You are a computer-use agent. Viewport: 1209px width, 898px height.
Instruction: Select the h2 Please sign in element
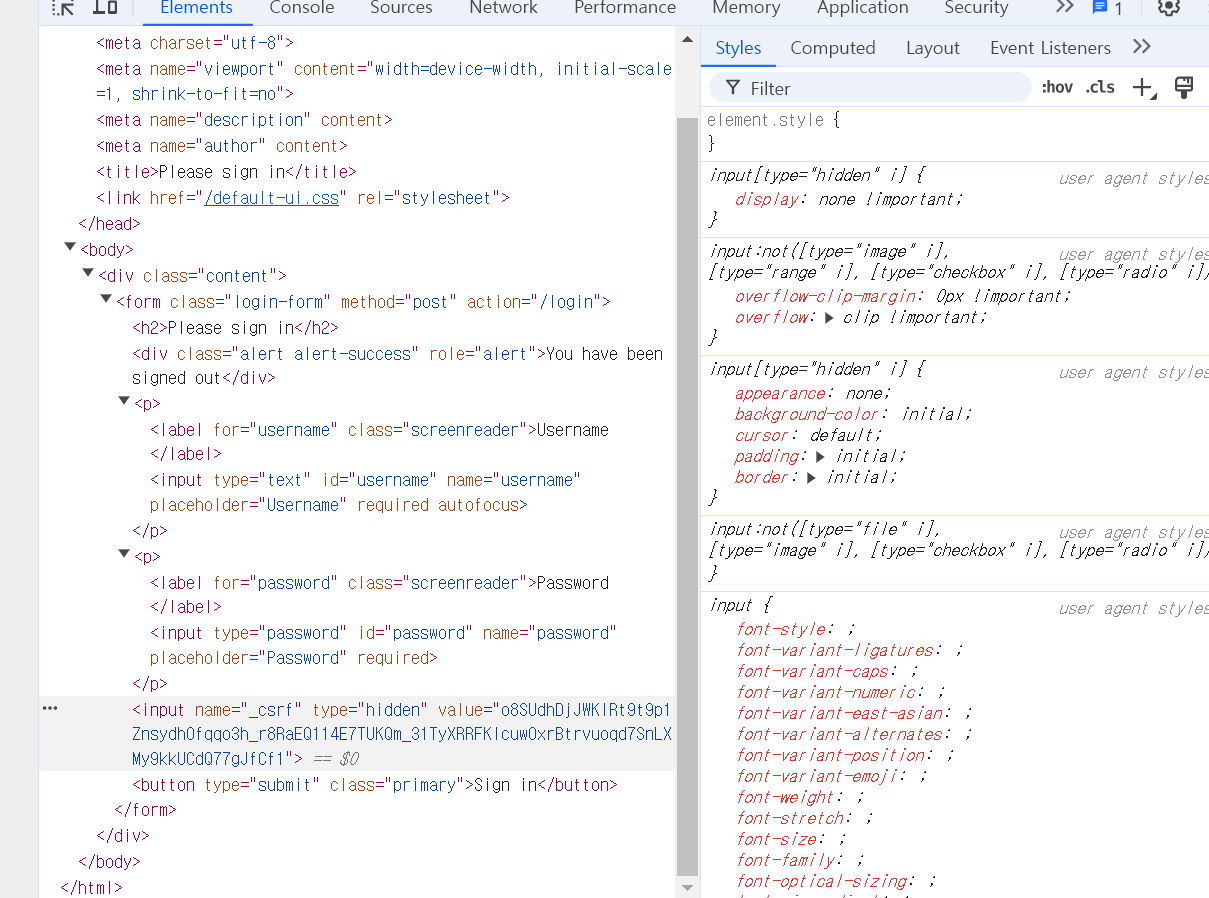pos(235,328)
